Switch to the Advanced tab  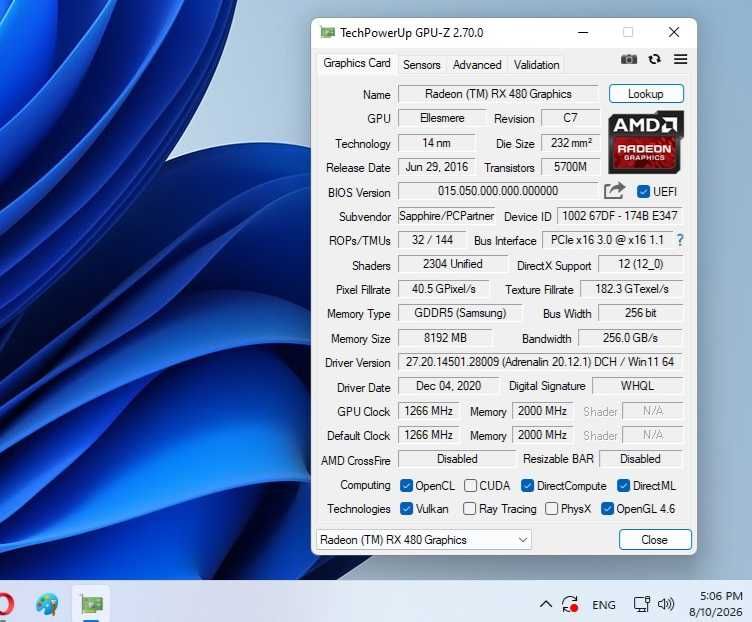click(x=477, y=65)
